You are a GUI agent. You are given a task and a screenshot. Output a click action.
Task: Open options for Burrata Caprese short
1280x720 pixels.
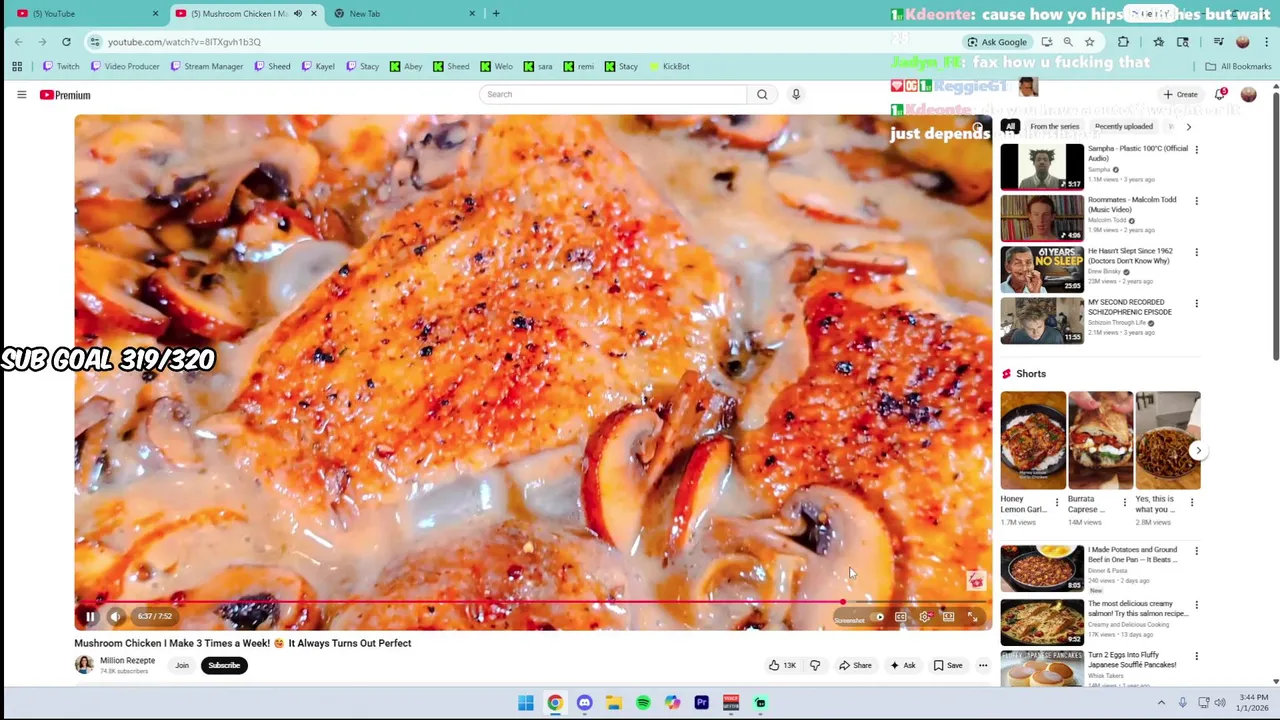[x=1125, y=502]
